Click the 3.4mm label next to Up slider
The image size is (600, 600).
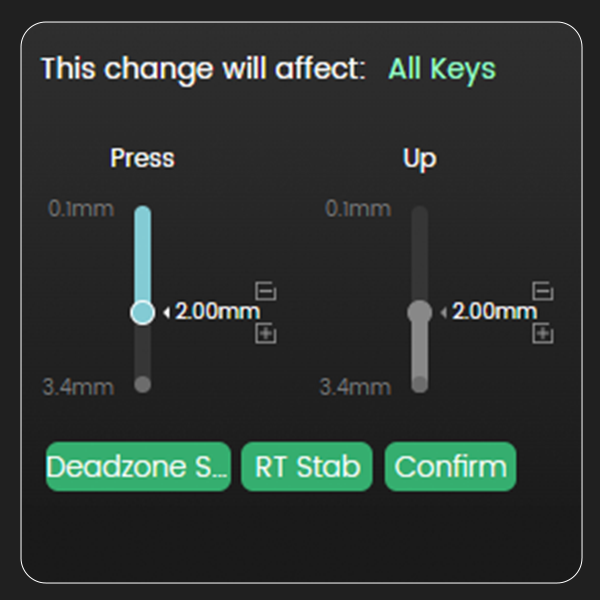click(356, 386)
